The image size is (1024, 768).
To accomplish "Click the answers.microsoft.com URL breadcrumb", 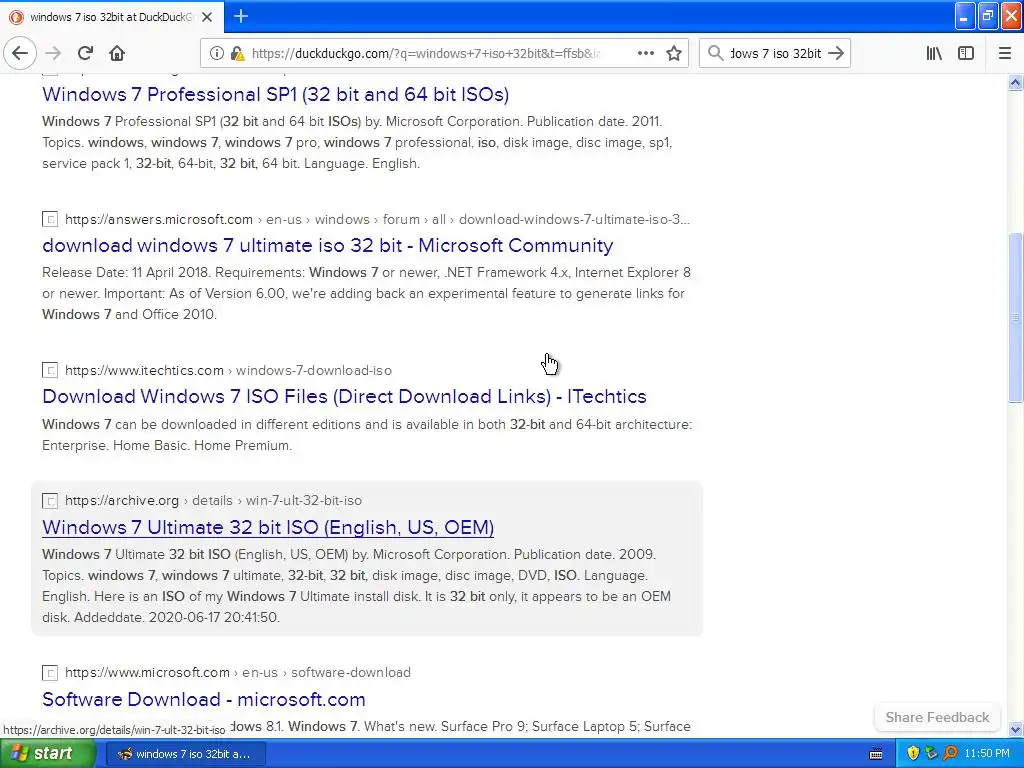I will click(x=377, y=219).
